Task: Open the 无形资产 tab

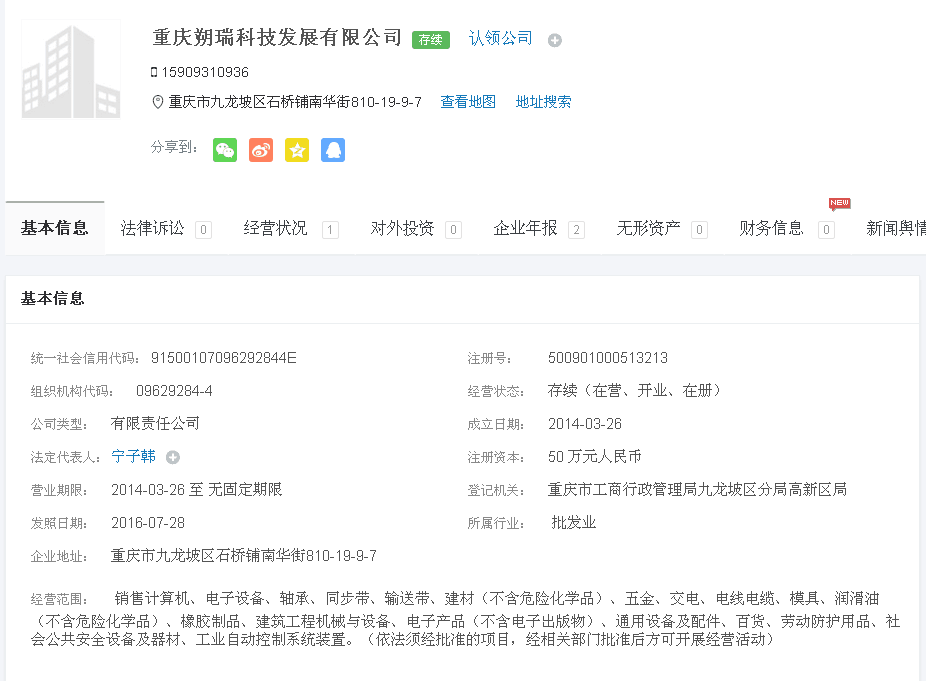Action: (648, 228)
